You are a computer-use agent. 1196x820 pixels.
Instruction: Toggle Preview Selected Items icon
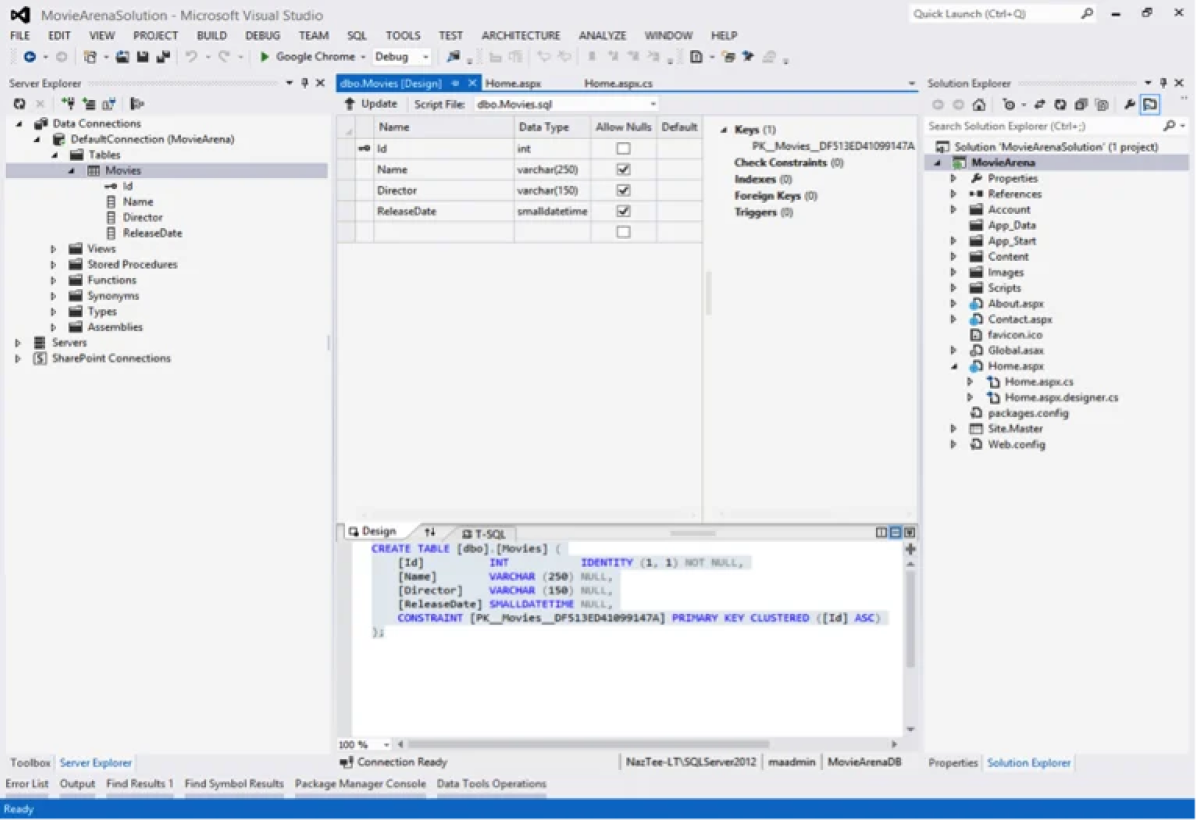coord(1150,105)
